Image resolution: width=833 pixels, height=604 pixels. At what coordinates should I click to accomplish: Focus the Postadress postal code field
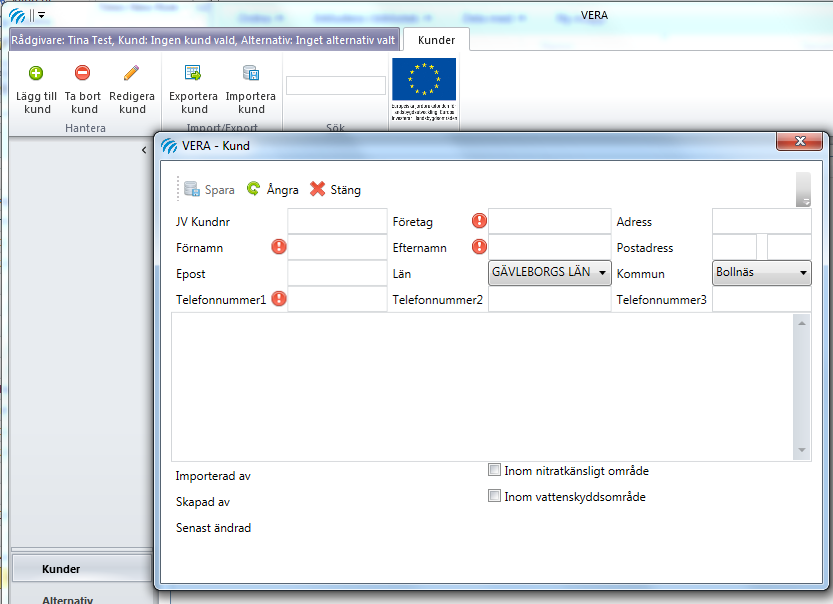(735, 247)
